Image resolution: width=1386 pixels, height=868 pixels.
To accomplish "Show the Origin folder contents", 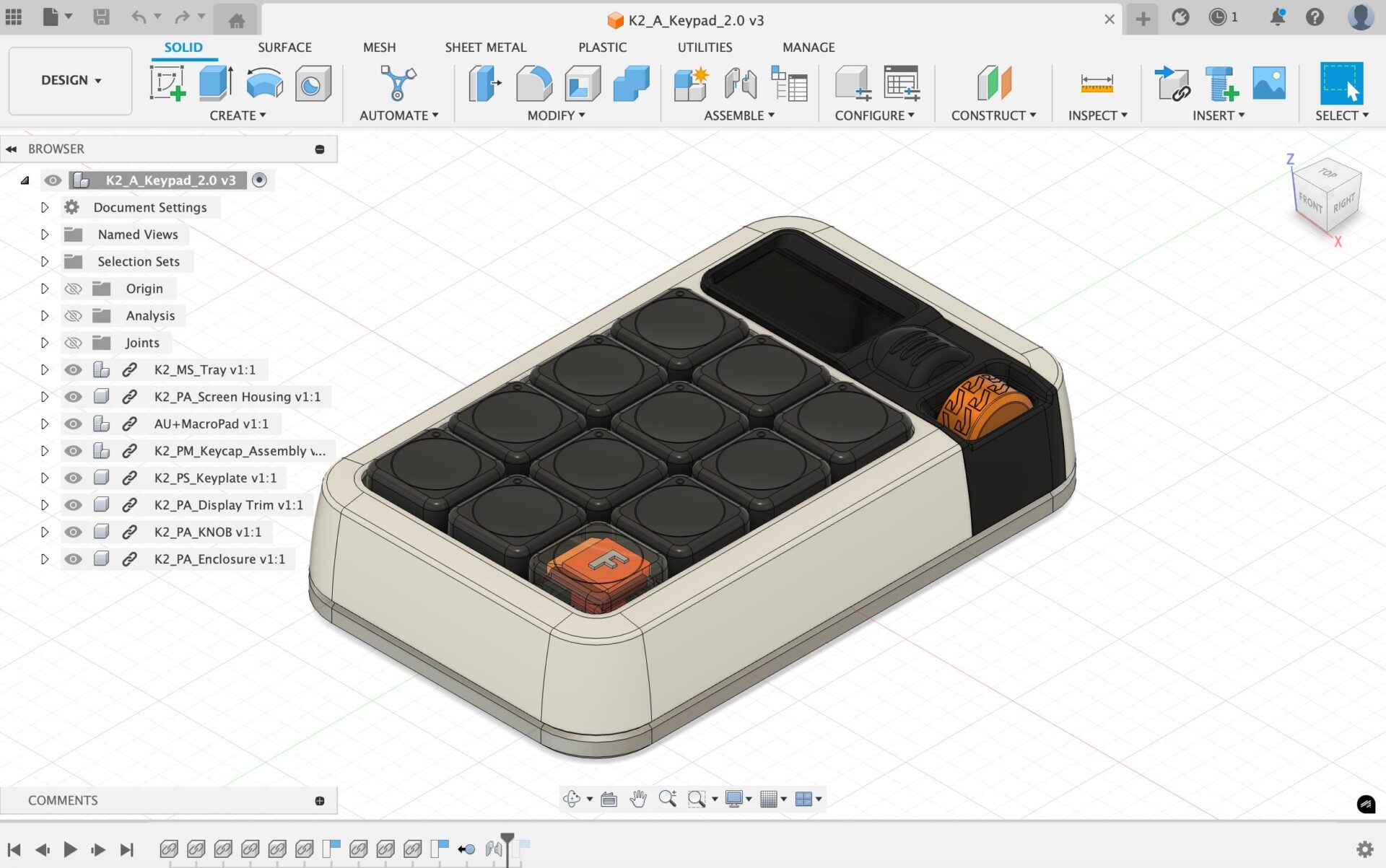I will click(x=45, y=288).
